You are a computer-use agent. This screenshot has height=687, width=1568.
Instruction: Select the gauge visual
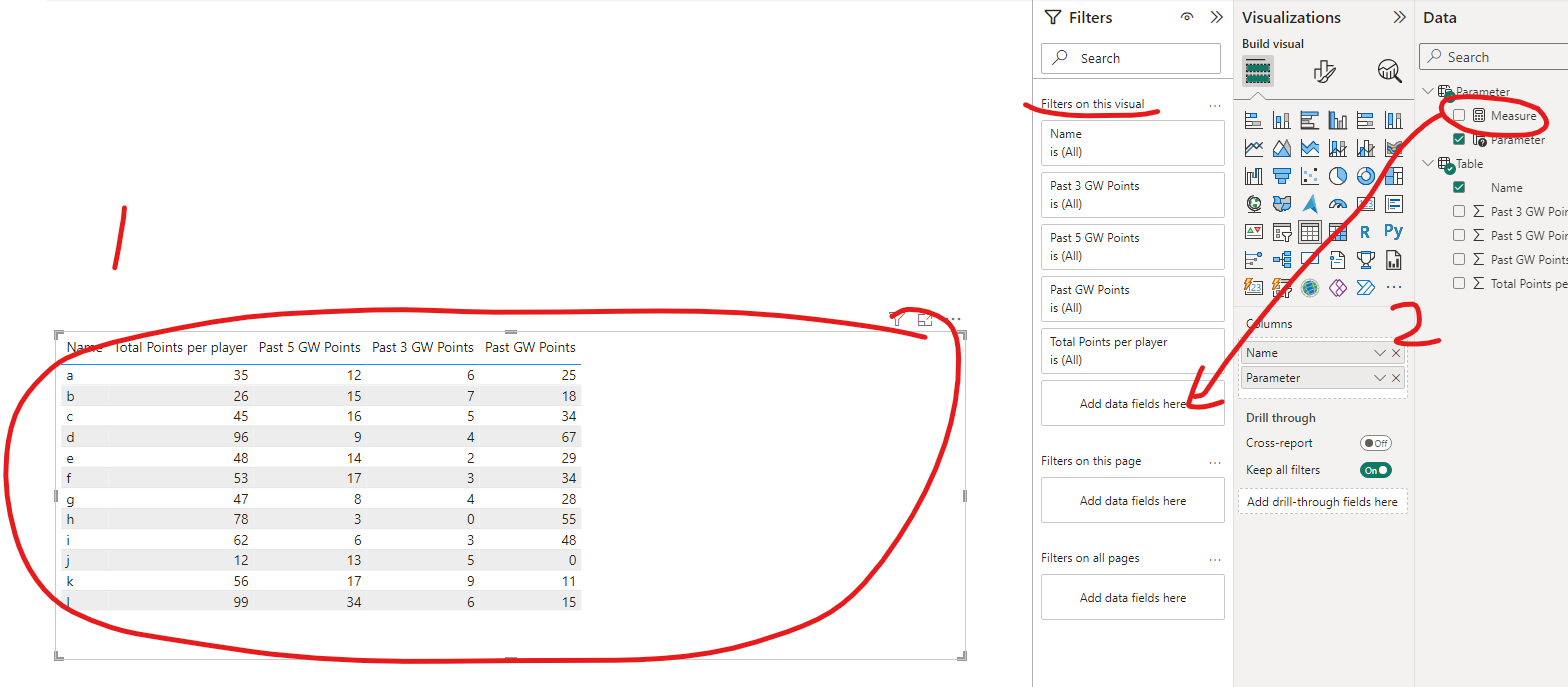(x=1337, y=204)
